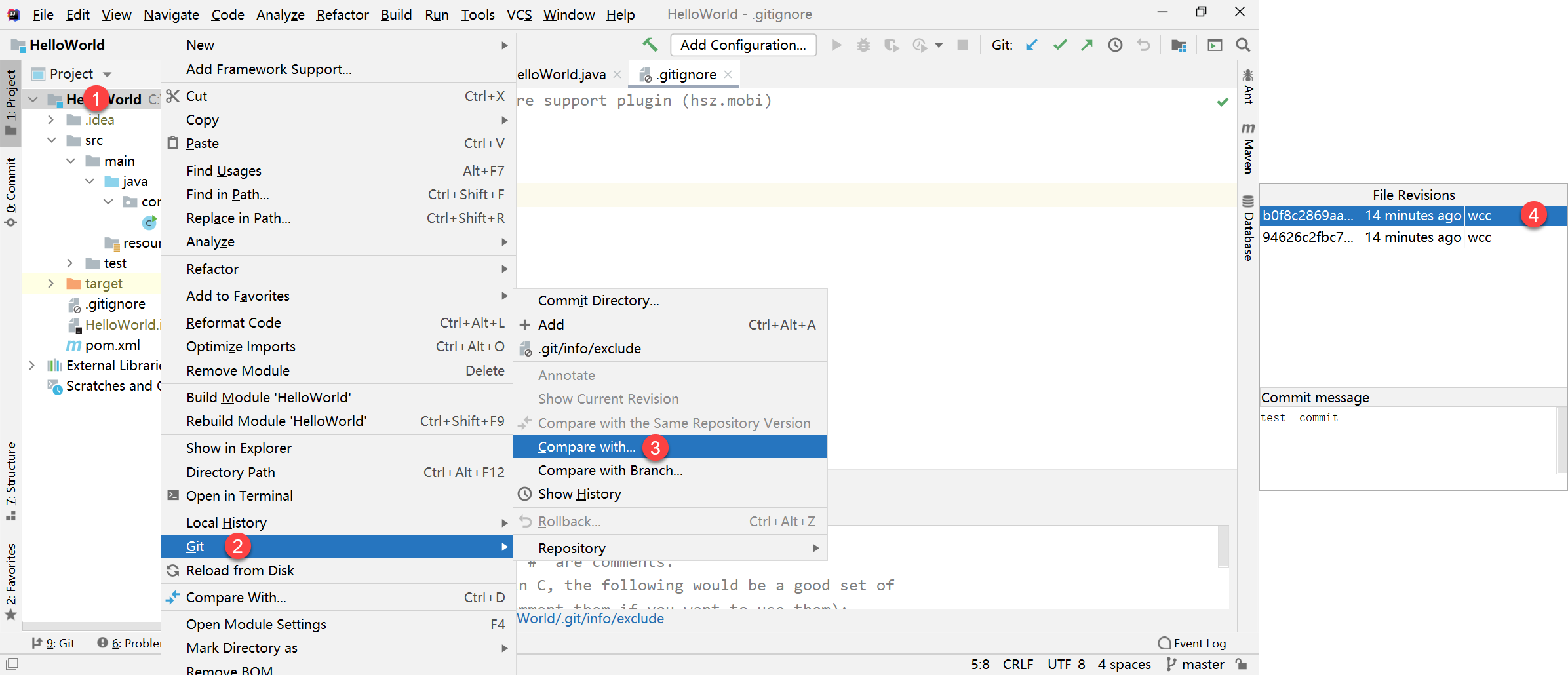Screen dimensions: 1568x675
Task: Click the commit message scrollbar
Action: click(x=1562, y=440)
